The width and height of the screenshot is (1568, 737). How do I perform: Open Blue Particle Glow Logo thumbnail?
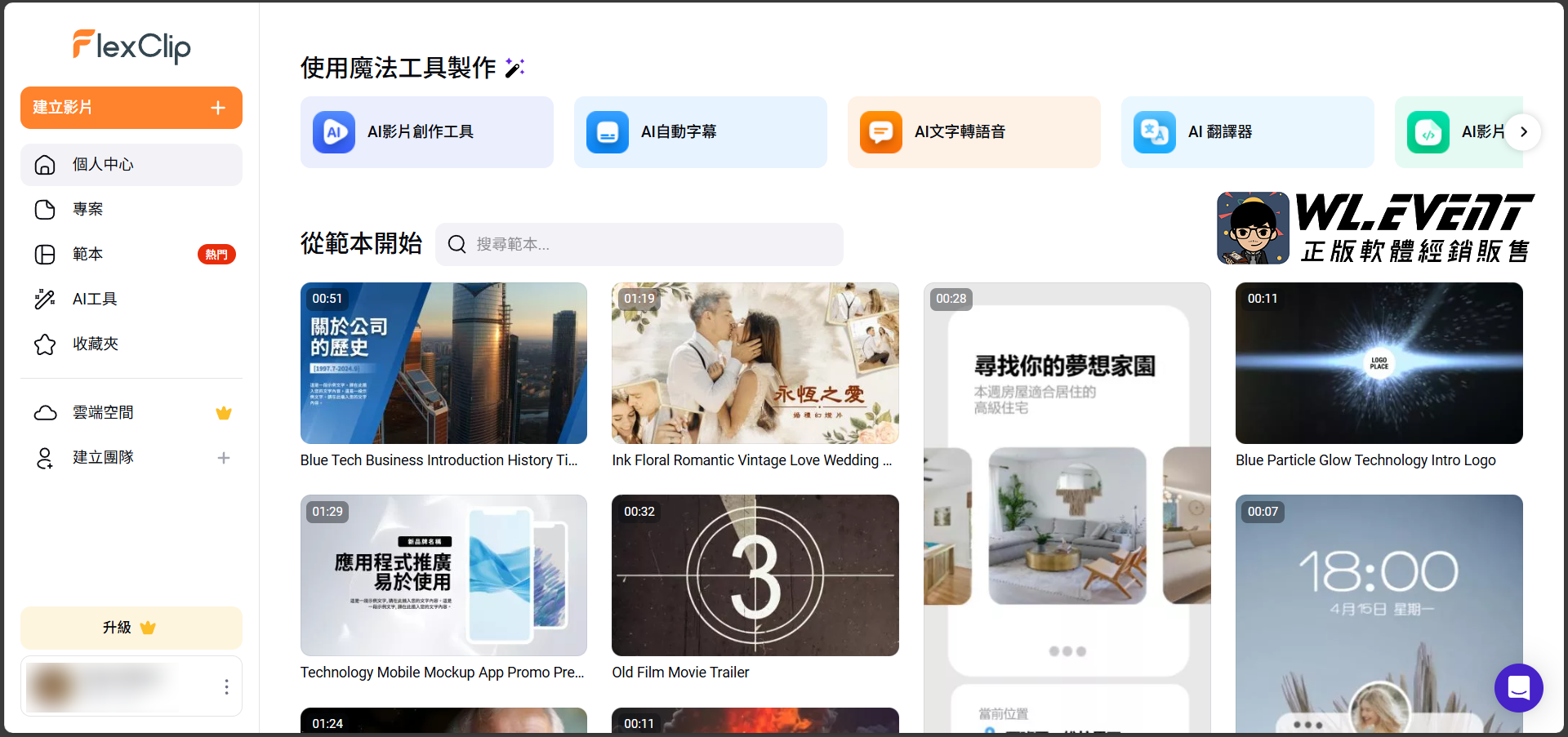(1379, 363)
